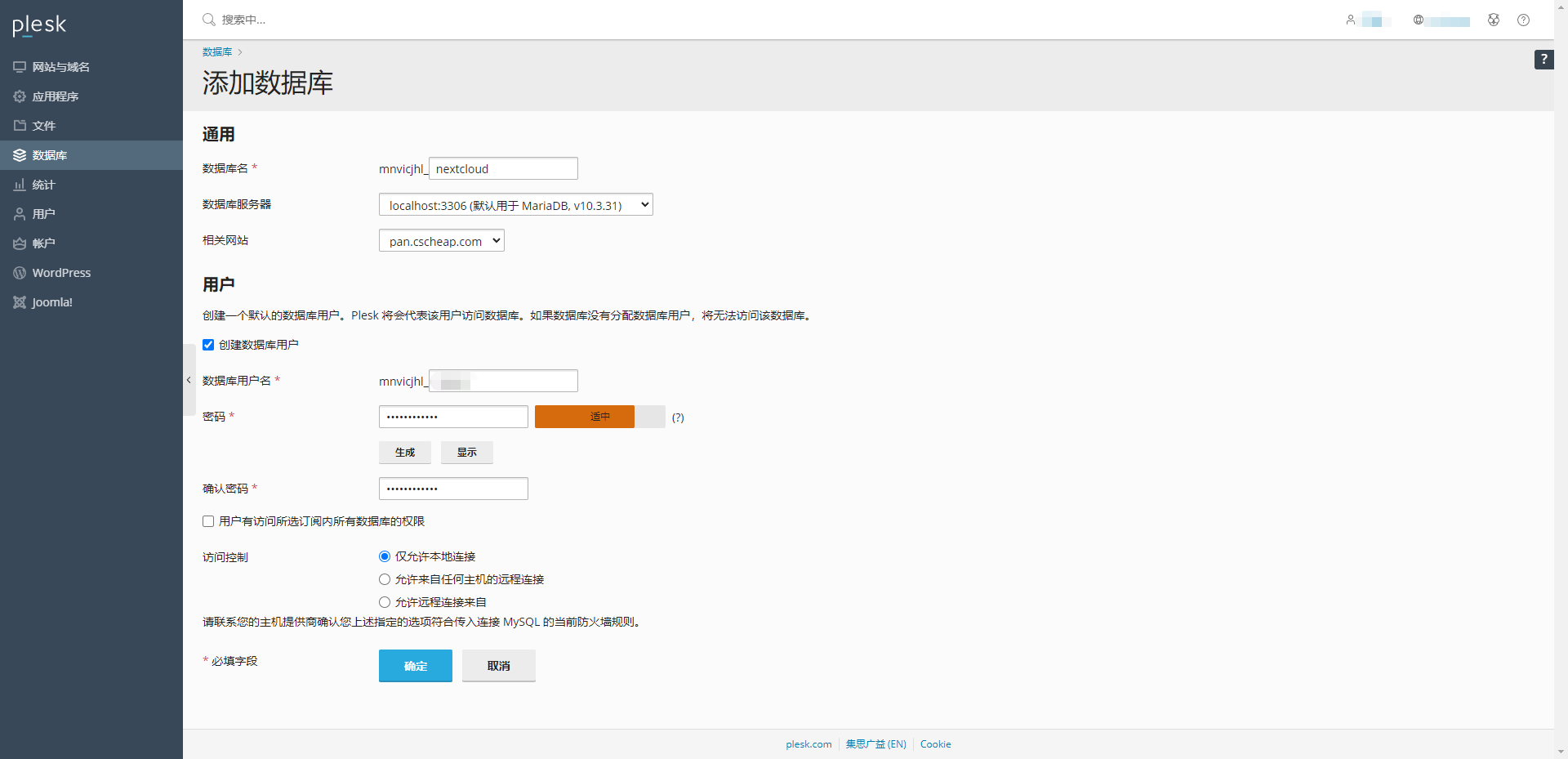The image size is (1568, 759).
Task: Toggle the 创建数据库用户 checkbox
Action: 208,345
